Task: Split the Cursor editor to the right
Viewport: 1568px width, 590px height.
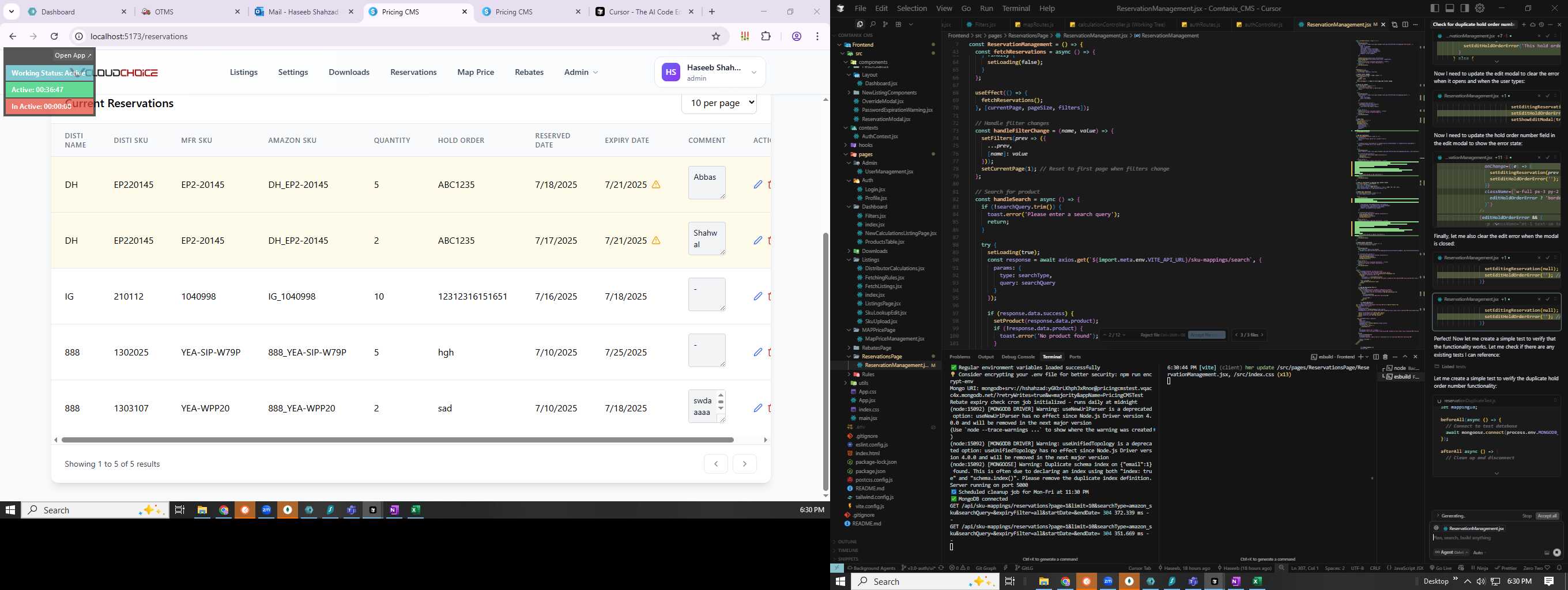Action: click(x=1405, y=24)
